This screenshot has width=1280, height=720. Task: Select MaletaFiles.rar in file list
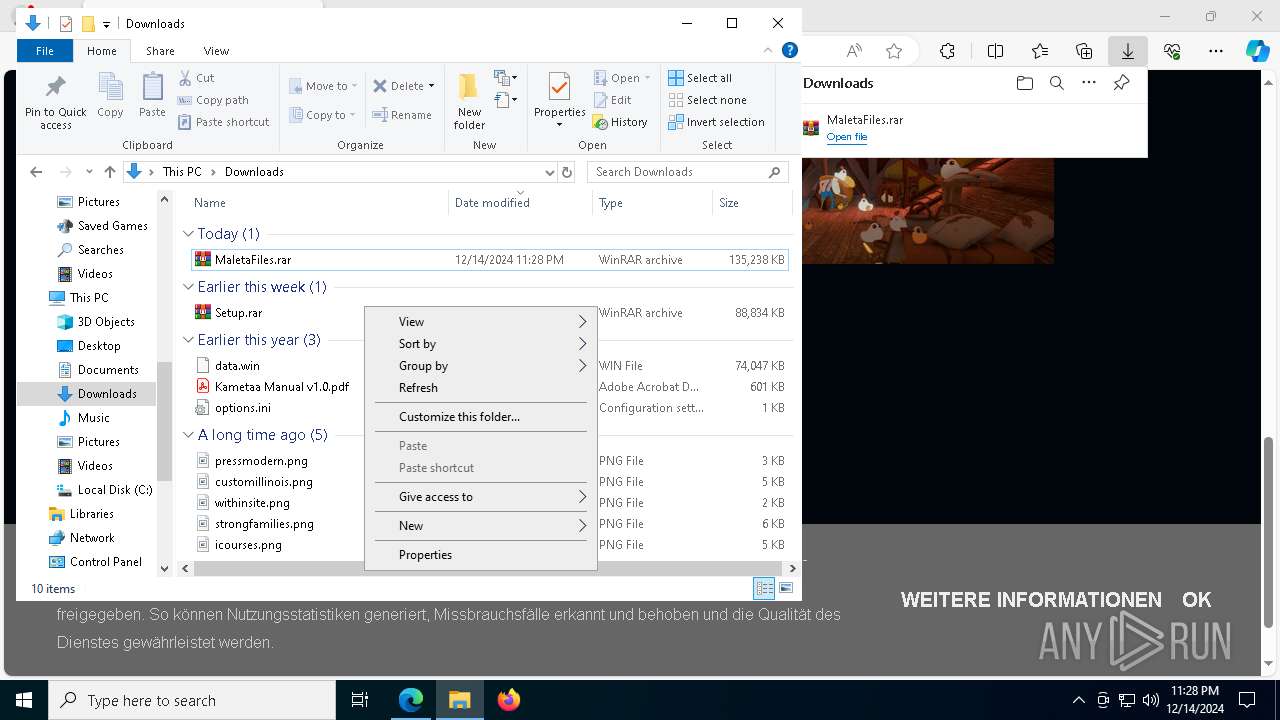click(x=490, y=260)
